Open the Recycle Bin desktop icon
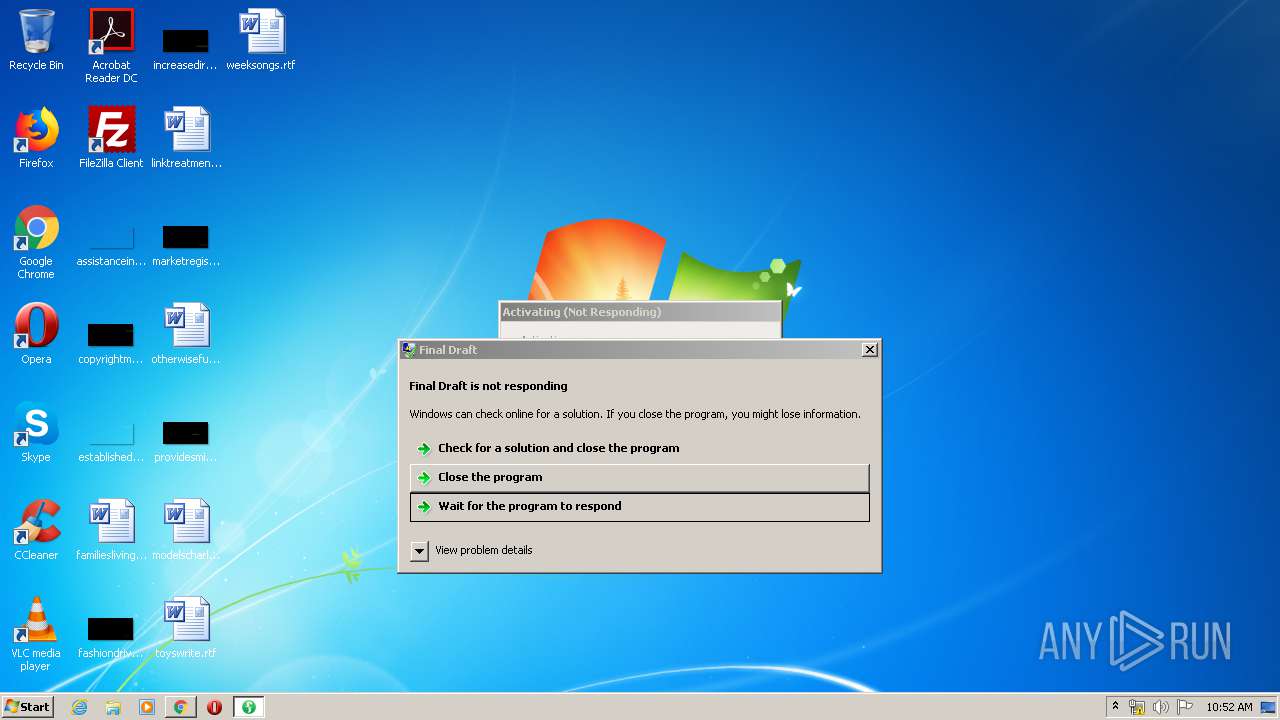 pos(36,40)
